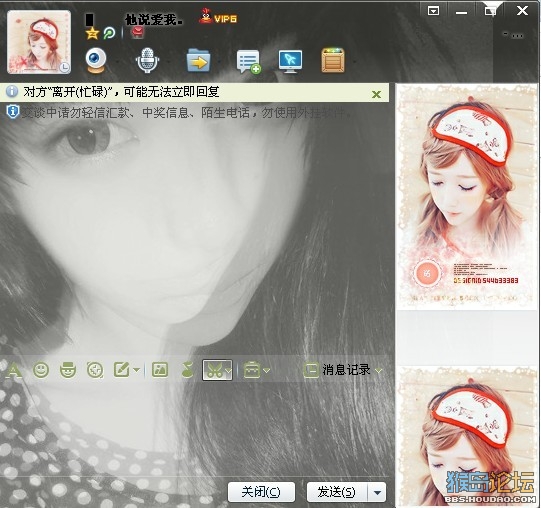Open 消息记录 message history

click(x=346, y=370)
